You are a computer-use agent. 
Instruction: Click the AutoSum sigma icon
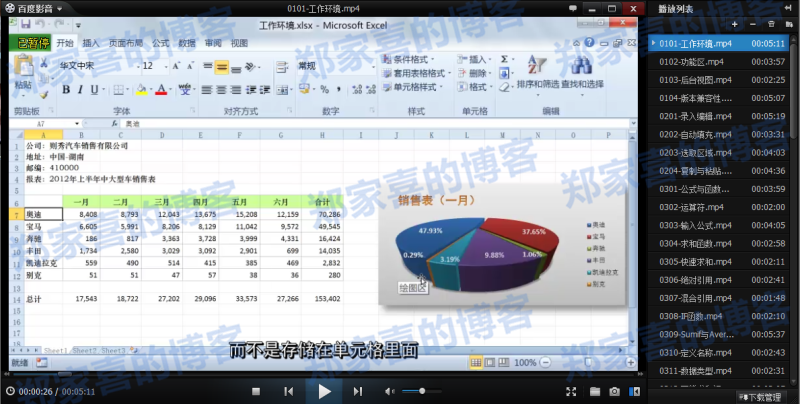tap(504, 59)
